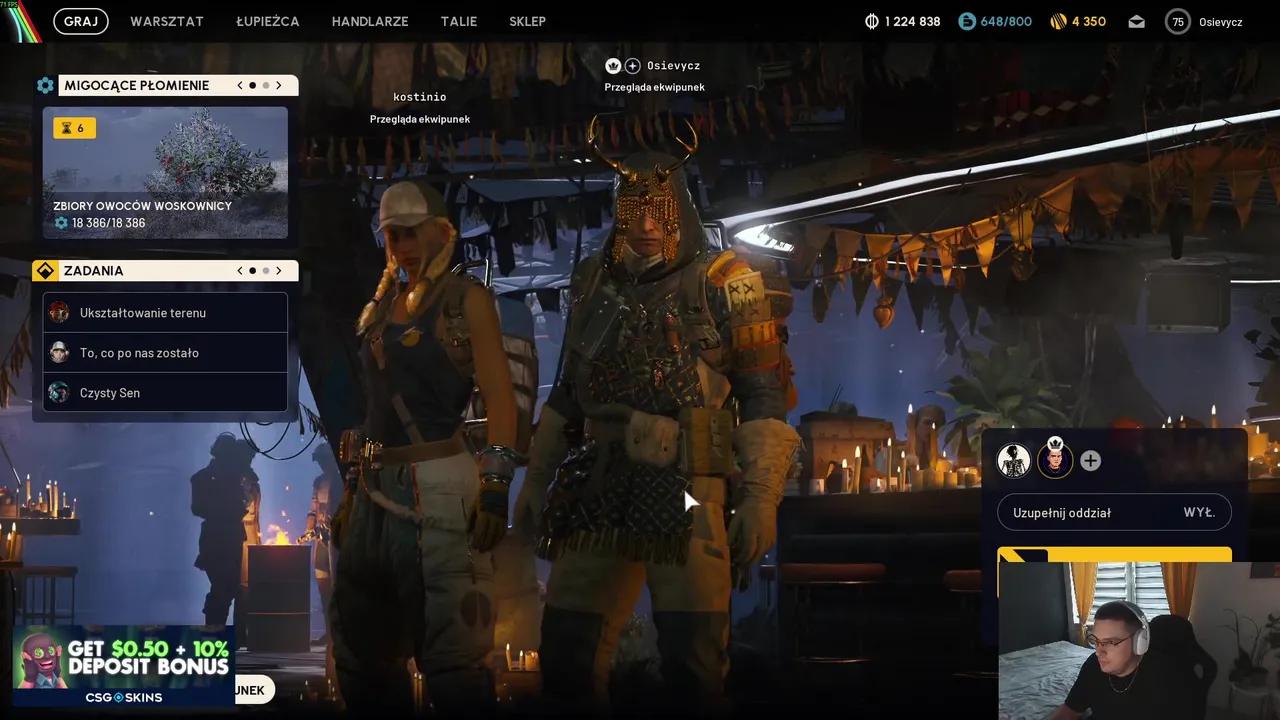Click the add squad member plus icon
Image resolution: width=1280 pixels, height=720 pixels.
pos(1090,460)
